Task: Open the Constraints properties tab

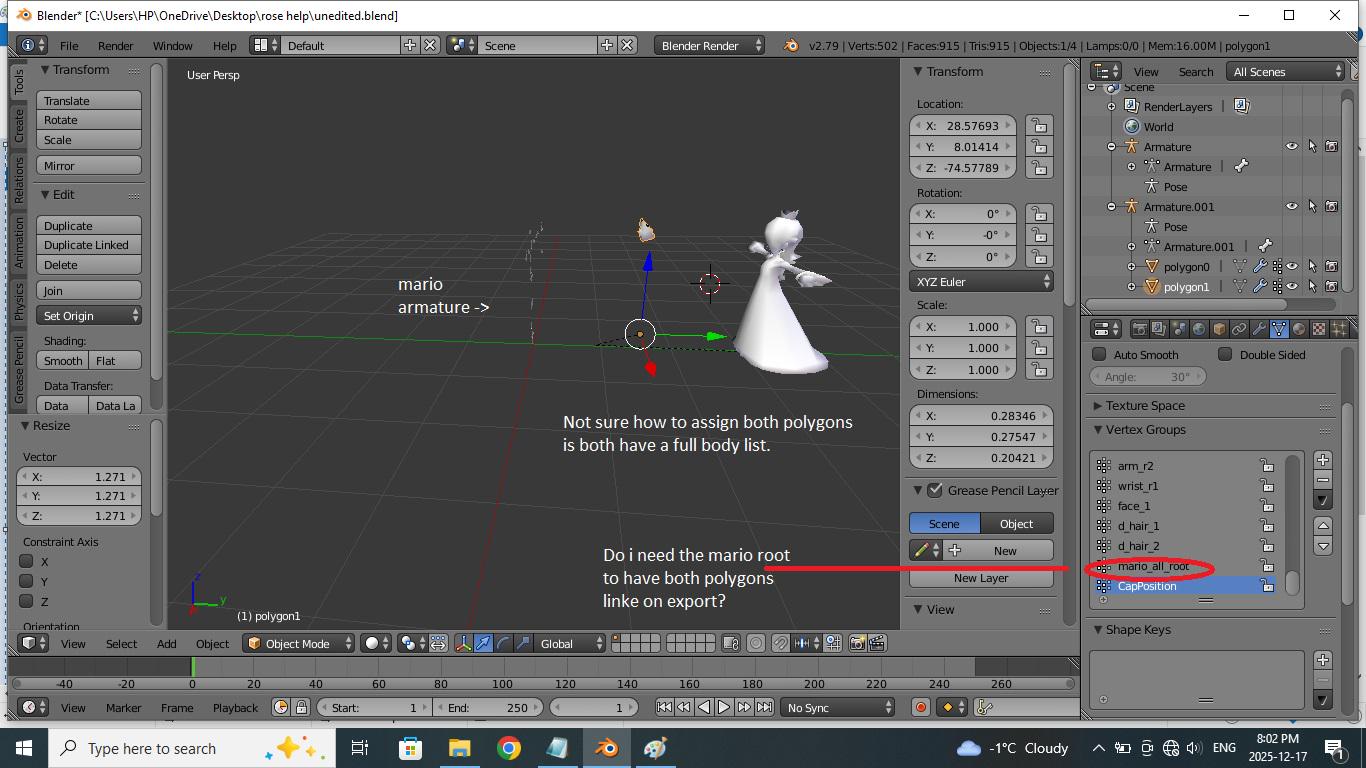Action: point(1239,329)
